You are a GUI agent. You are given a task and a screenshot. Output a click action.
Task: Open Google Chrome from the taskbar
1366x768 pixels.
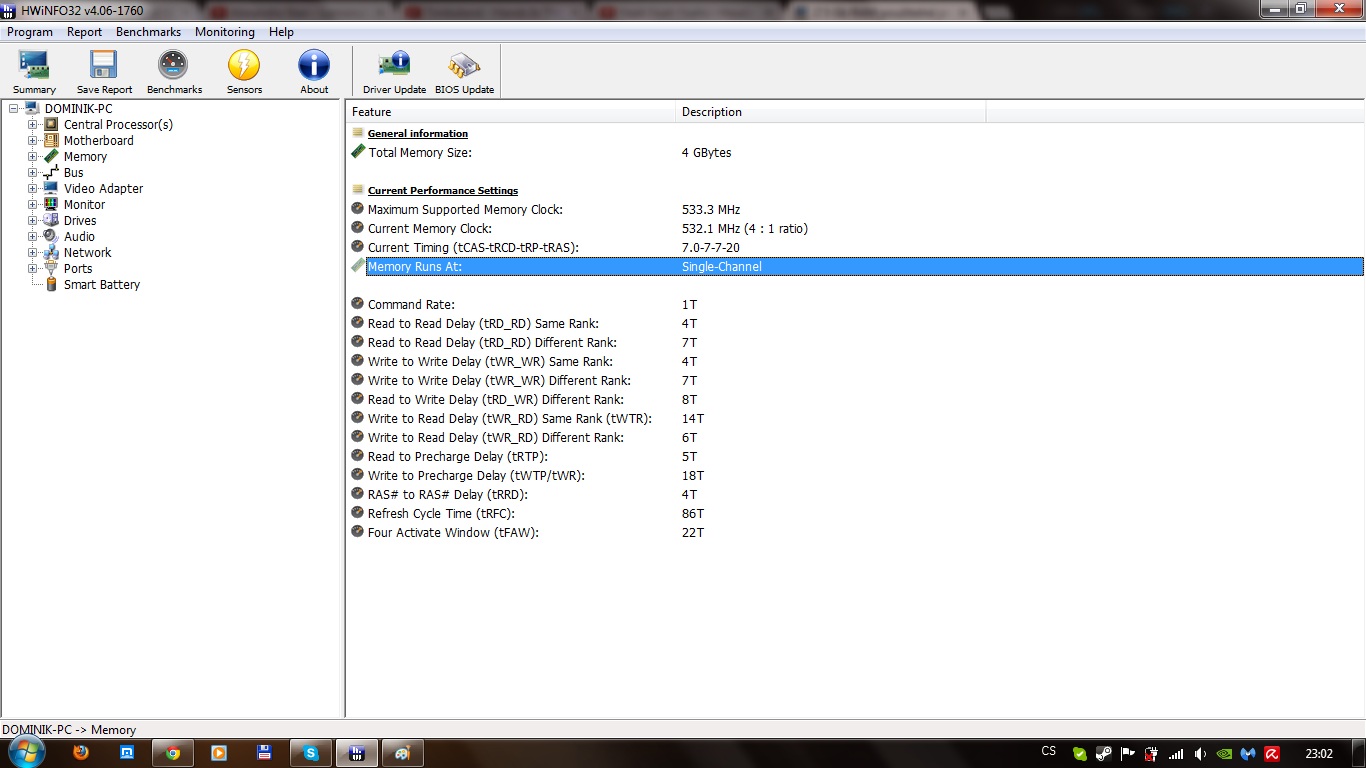[x=173, y=753]
